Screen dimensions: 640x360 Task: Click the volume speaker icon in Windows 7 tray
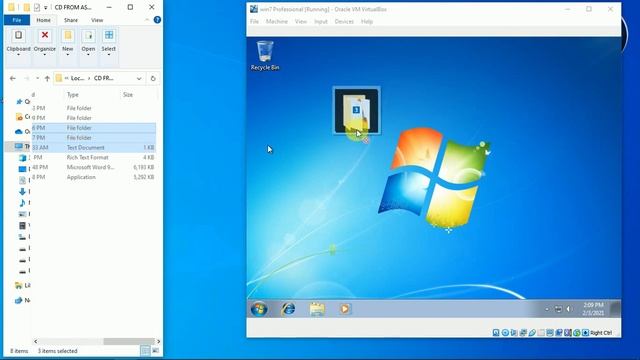point(568,309)
